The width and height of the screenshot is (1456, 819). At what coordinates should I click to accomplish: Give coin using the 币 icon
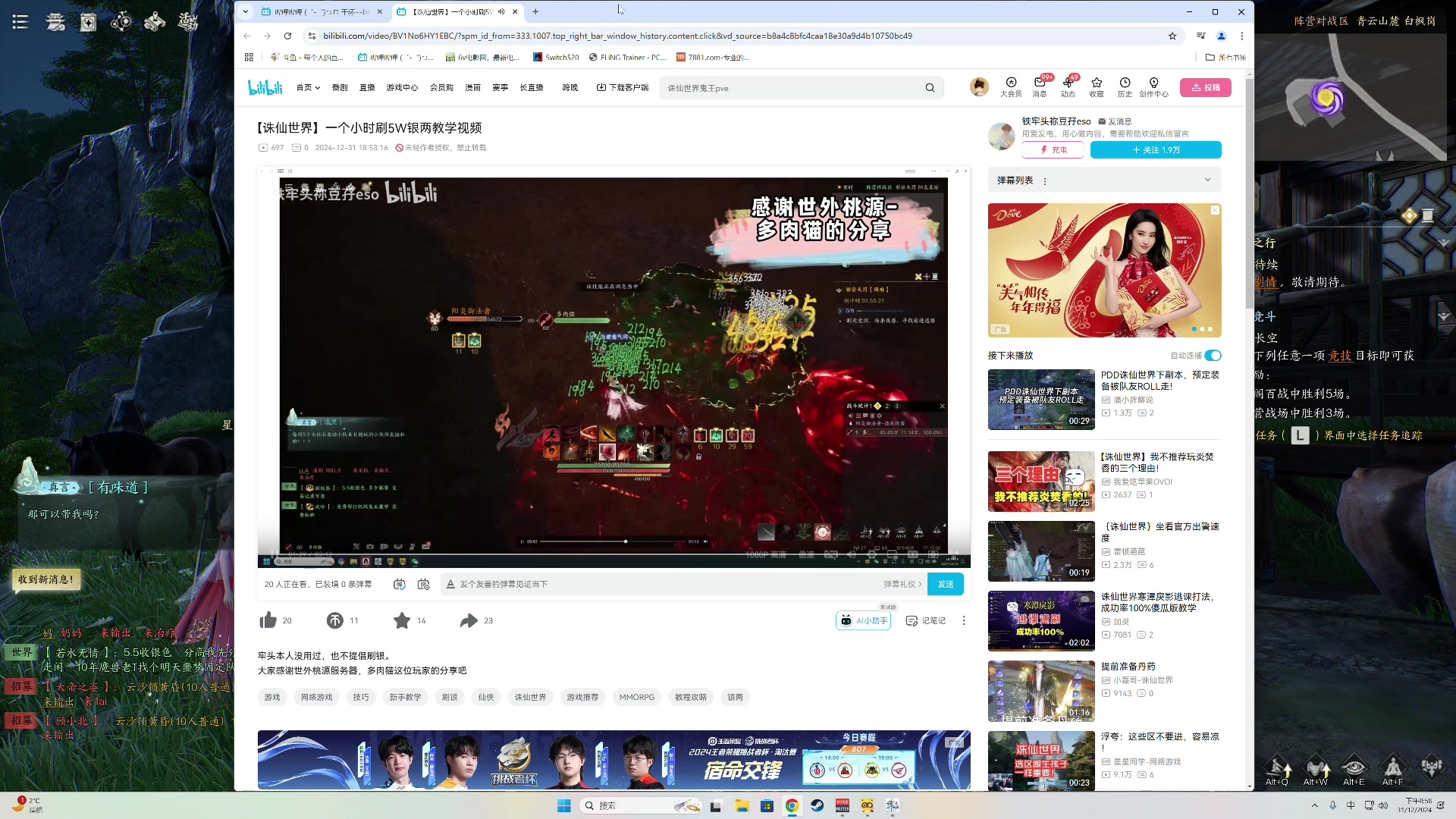335,620
